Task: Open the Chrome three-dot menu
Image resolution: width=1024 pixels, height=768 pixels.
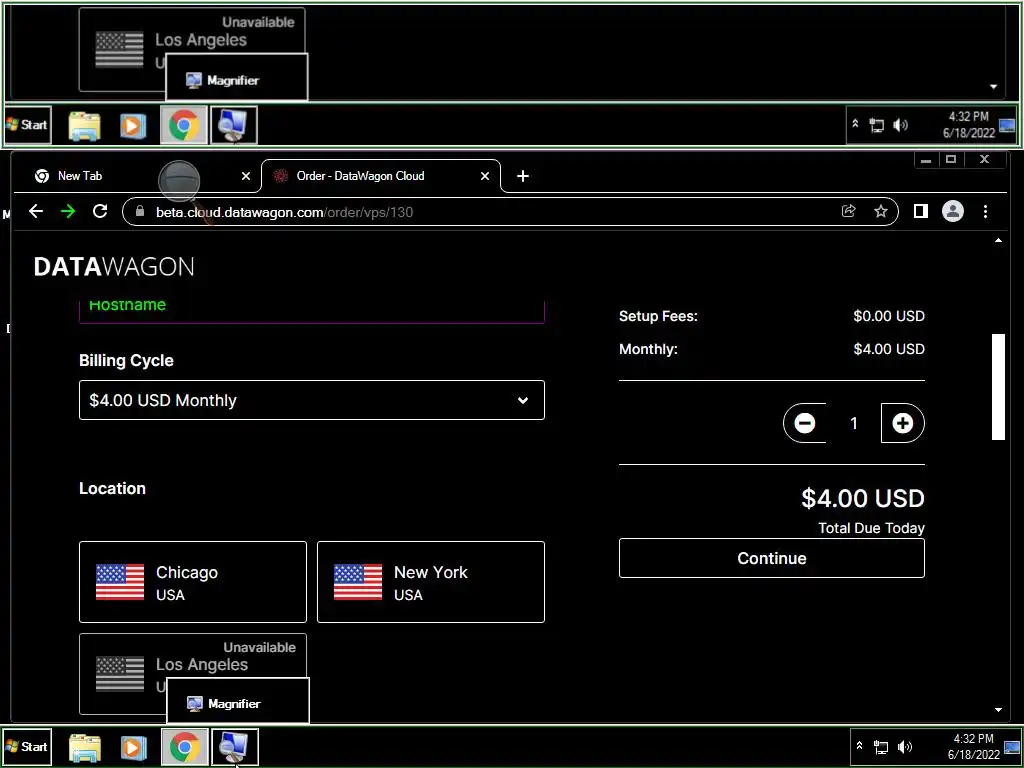Action: (985, 211)
